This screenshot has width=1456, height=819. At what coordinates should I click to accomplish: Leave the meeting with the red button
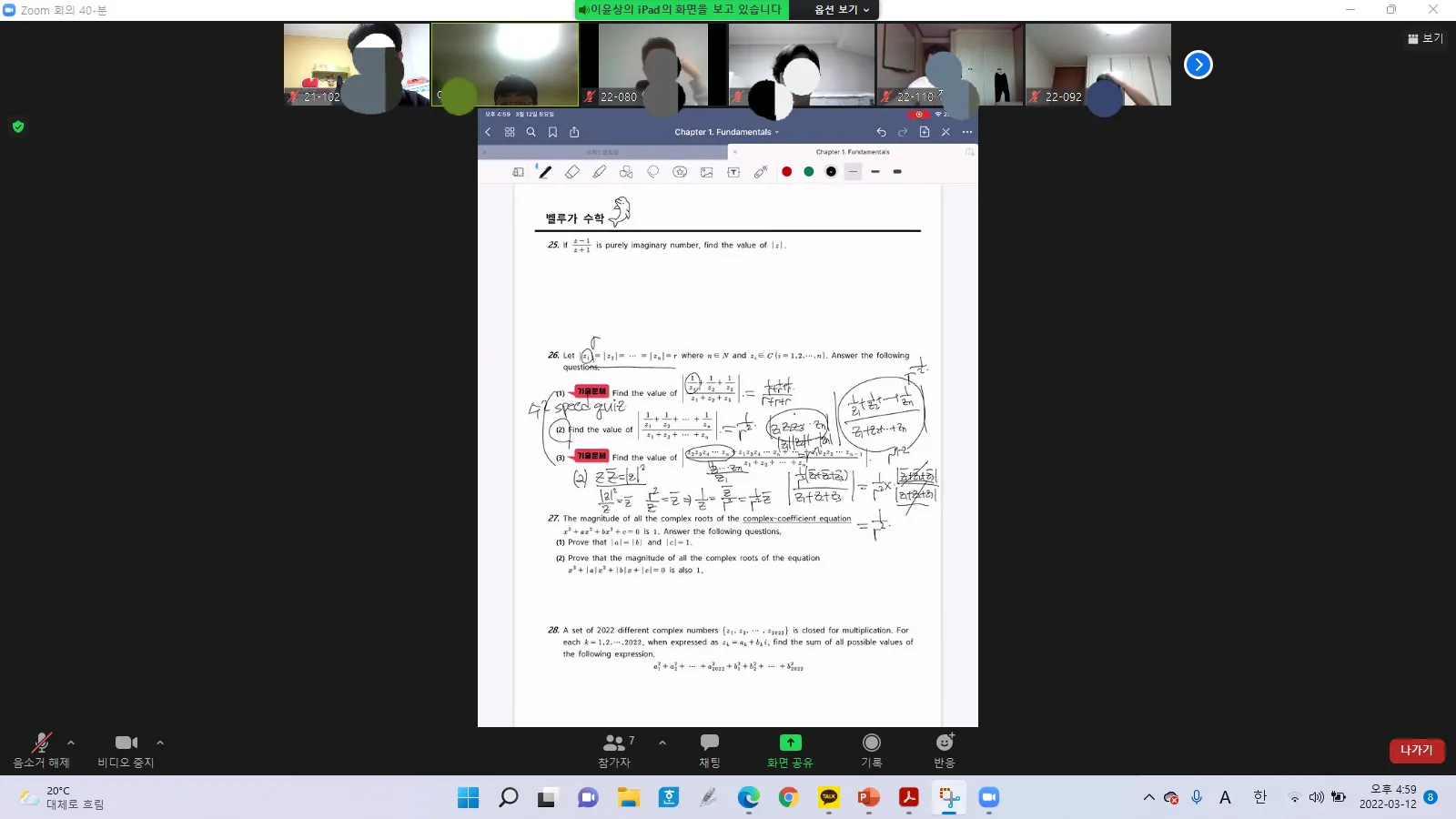tap(1417, 751)
